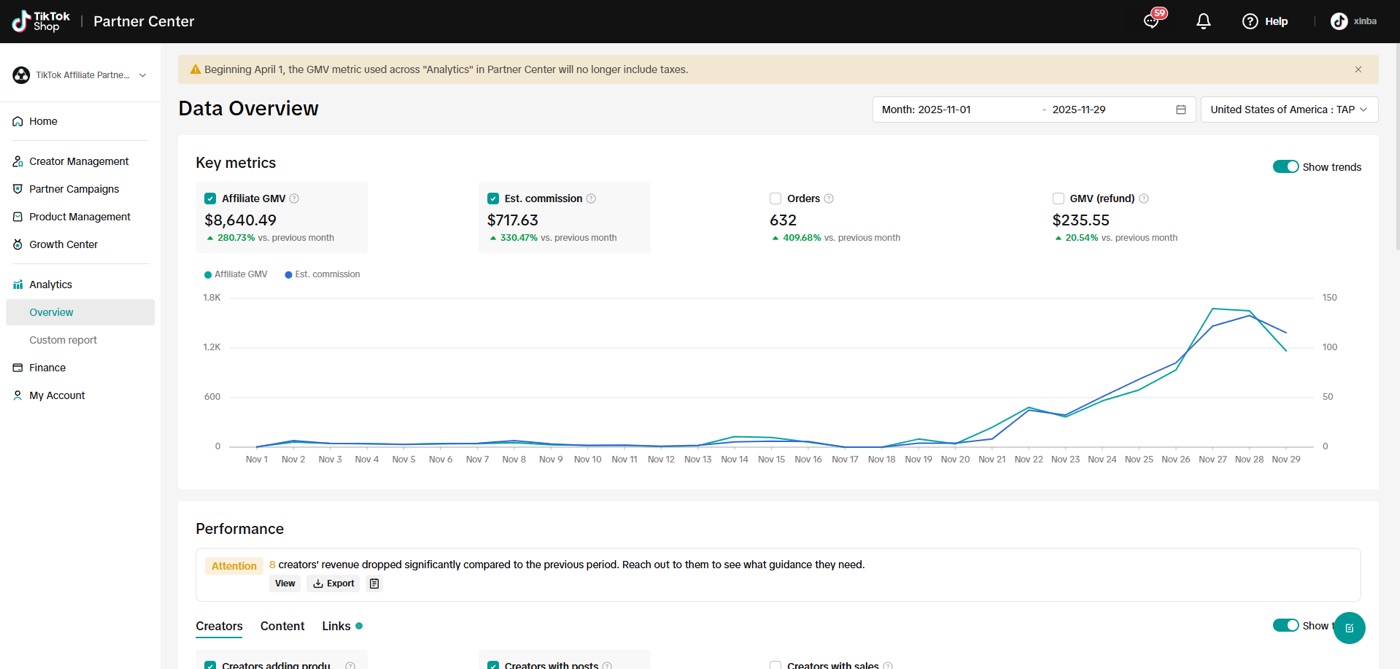Click the warning icon in the tax notice banner
The image size is (1400, 669).
click(196, 70)
